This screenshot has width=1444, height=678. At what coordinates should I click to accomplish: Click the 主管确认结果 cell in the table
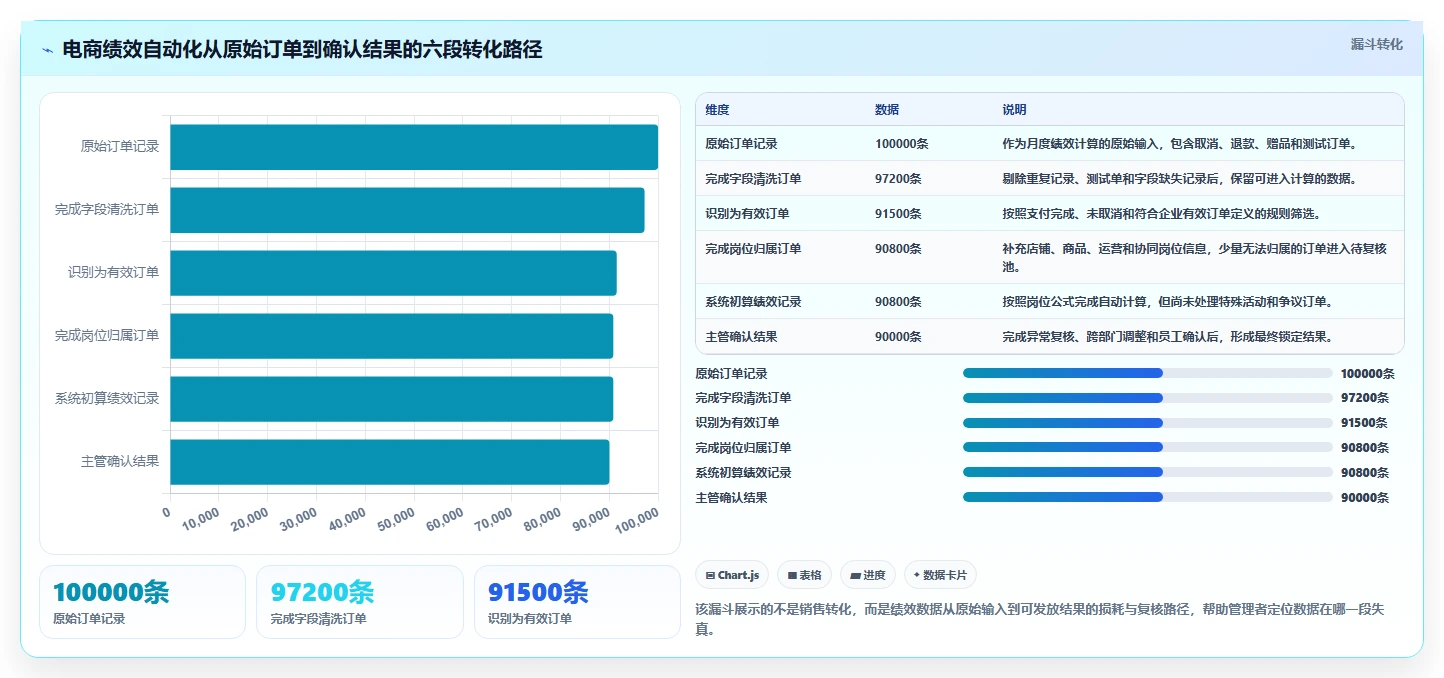[741, 337]
